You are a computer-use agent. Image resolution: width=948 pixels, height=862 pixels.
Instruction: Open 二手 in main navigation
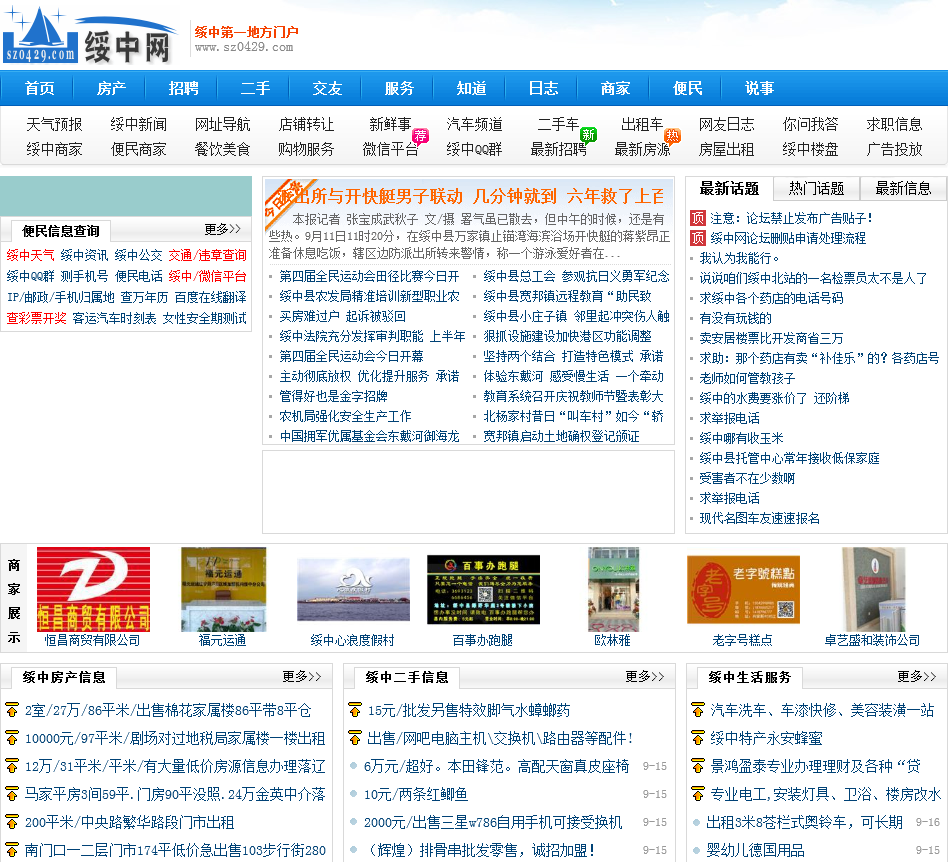256,88
